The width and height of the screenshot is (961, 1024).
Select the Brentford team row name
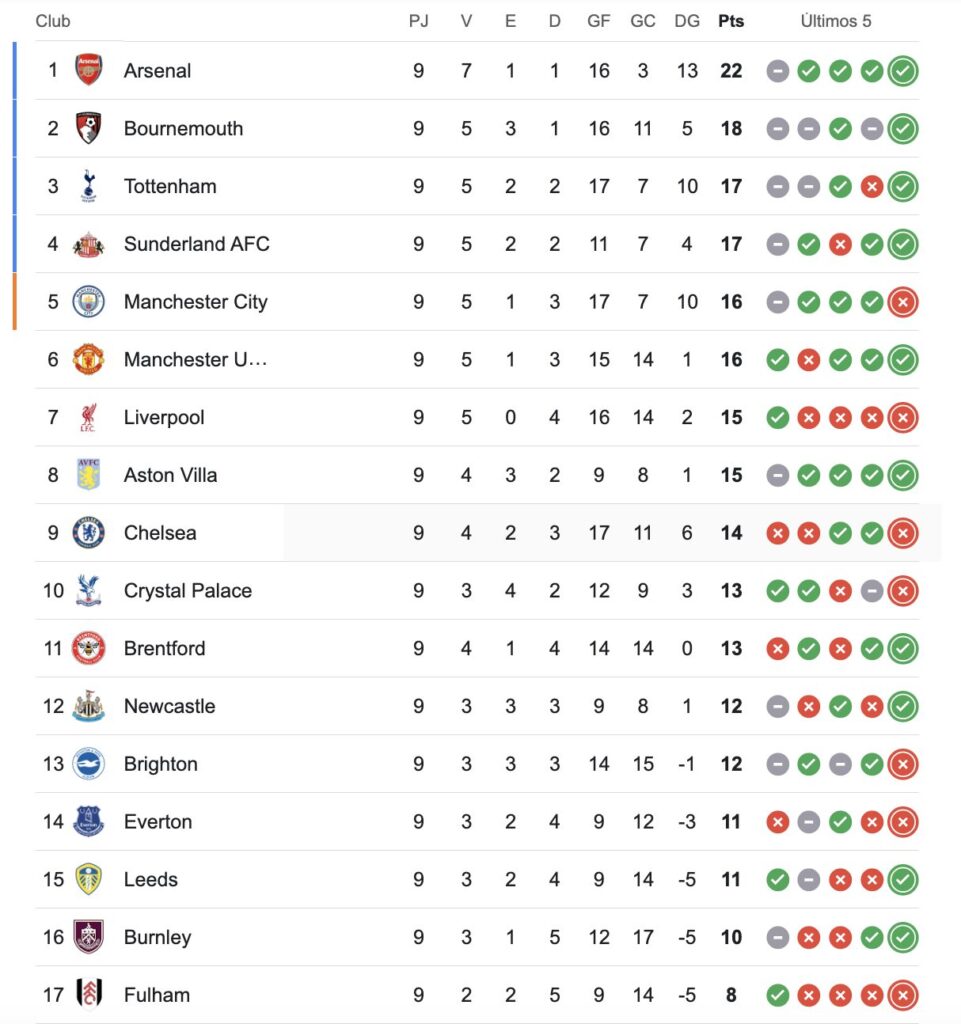[x=164, y=648]
